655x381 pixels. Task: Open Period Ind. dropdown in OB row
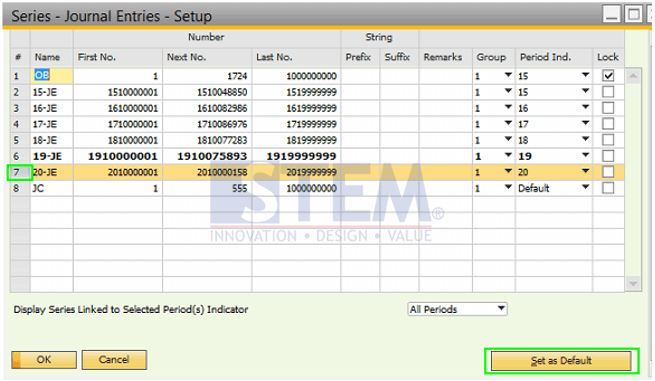click(x=586, y=75)
